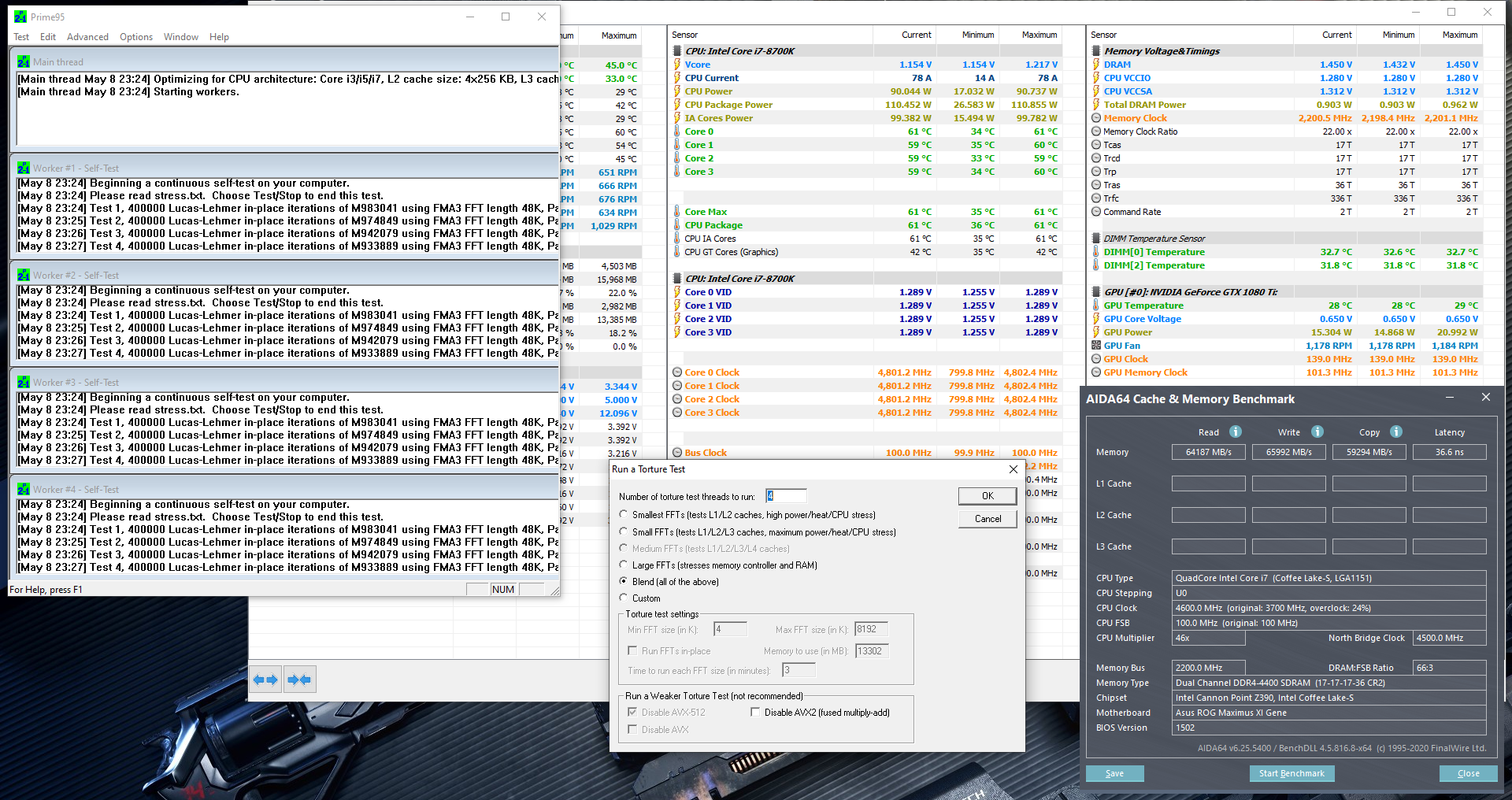Open the Test menu in Prime95
Image resolution: width=1512 pixels, height=800 pixels.
pyautogui.click(x=21, y=37)
